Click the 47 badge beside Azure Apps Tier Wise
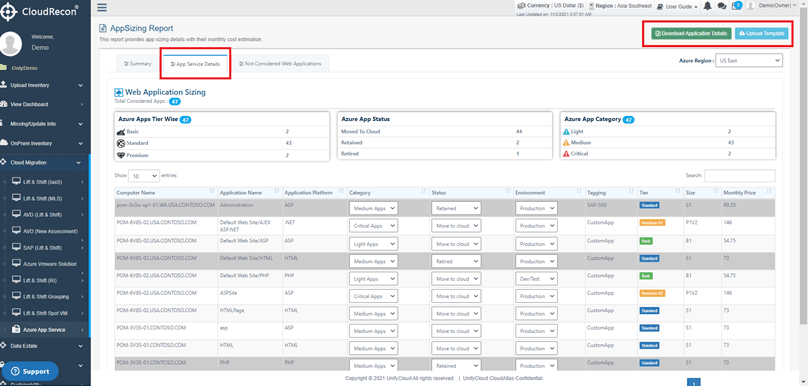808x386 pixels. point(186,120)
